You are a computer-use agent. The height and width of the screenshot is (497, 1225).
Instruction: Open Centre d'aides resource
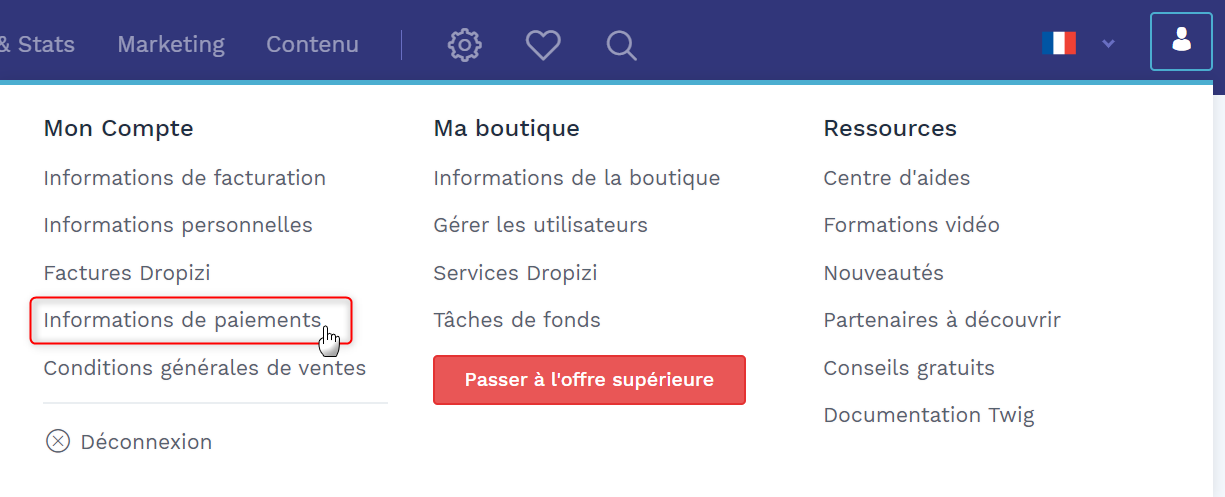coord(897,178)
